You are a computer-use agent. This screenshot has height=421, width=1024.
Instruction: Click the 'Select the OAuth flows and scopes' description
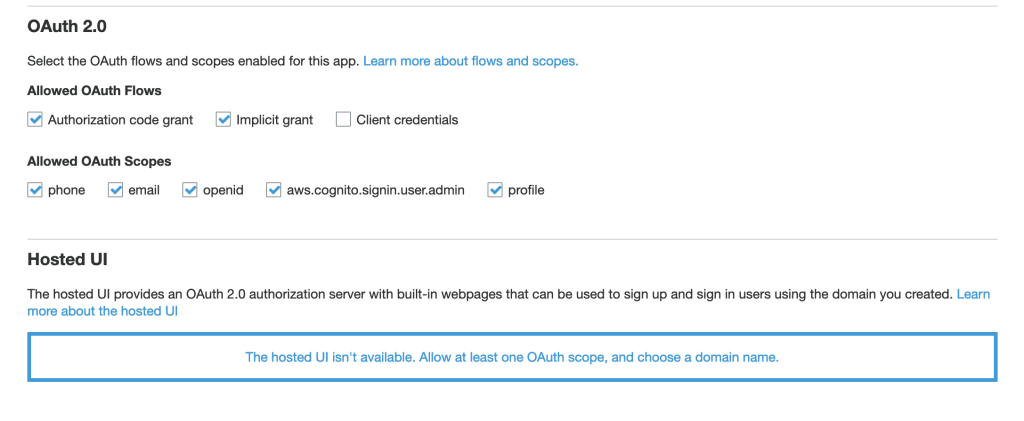pos(193,61)
